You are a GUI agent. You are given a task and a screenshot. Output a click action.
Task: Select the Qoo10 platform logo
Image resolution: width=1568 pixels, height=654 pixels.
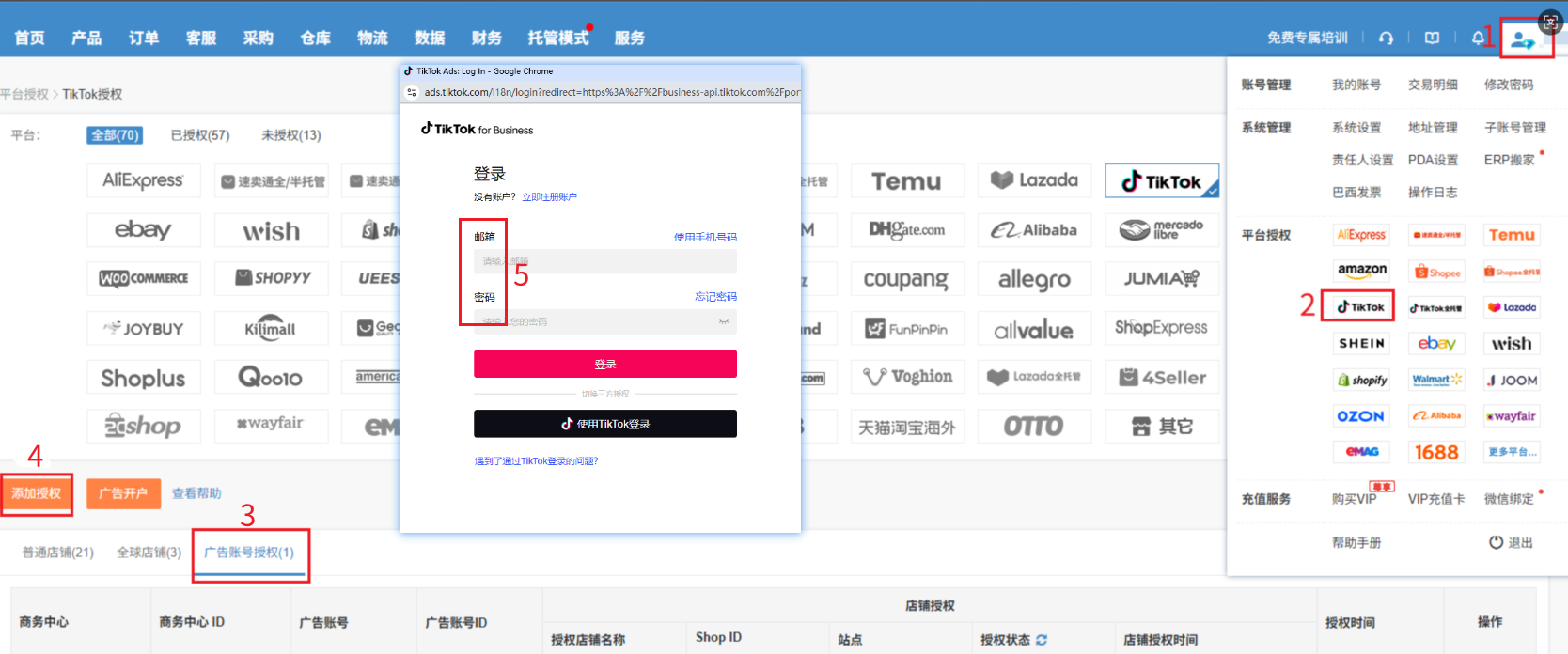click(272, 378)
